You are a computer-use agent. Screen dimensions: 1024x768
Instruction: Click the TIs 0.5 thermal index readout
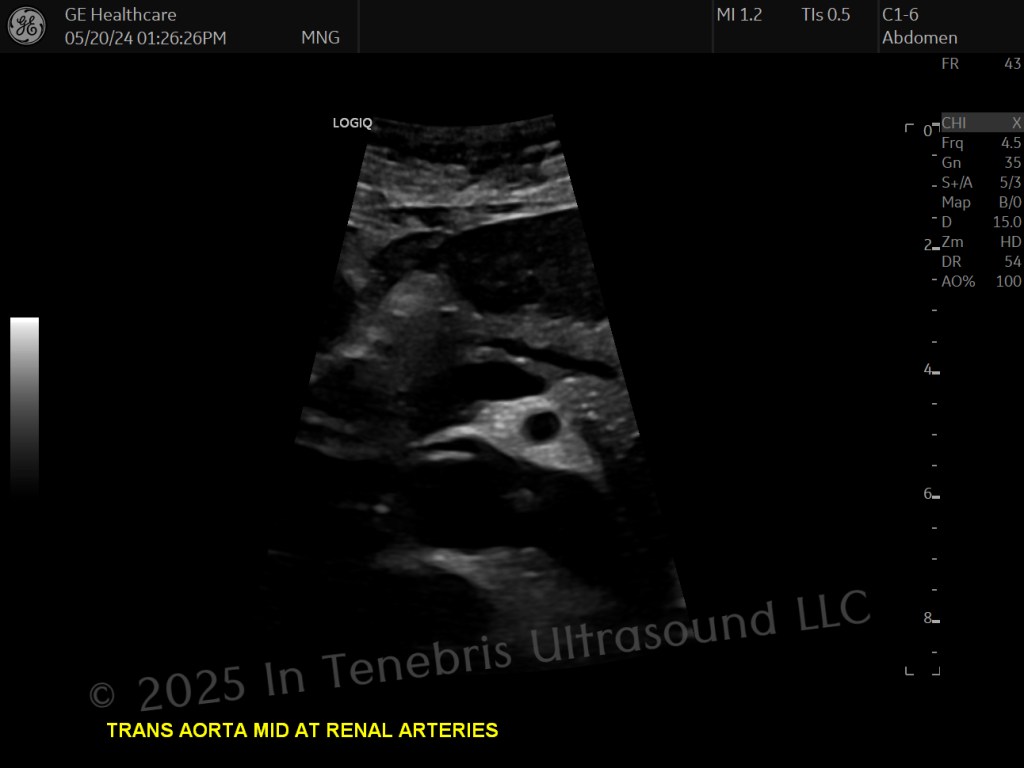[x=825, y=14]
